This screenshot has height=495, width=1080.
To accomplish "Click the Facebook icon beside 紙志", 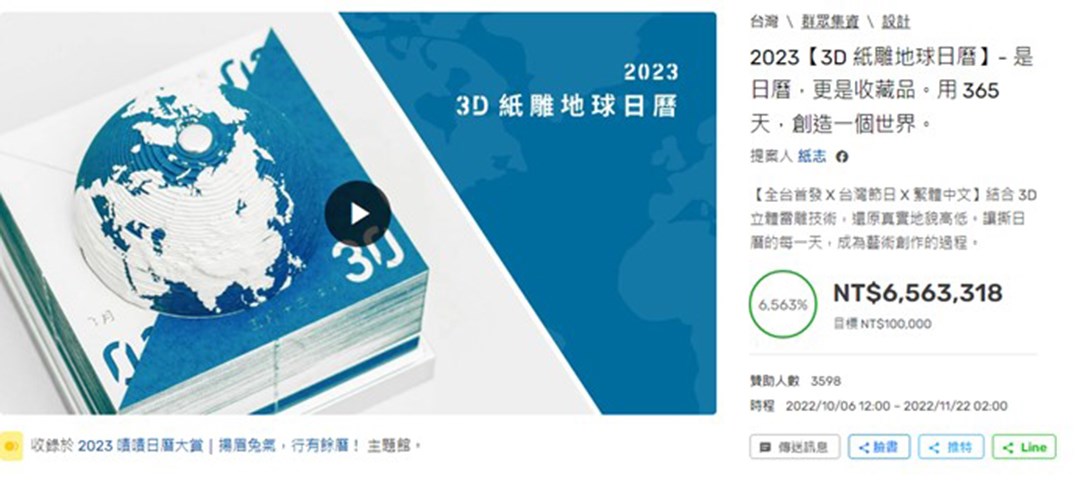I will [842, 157].
